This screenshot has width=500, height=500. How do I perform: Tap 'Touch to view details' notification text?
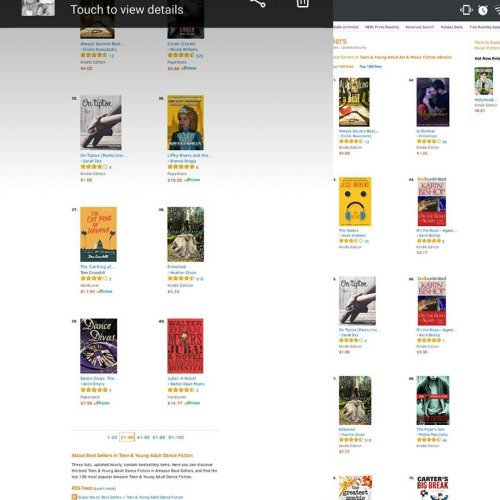[127, 10]
